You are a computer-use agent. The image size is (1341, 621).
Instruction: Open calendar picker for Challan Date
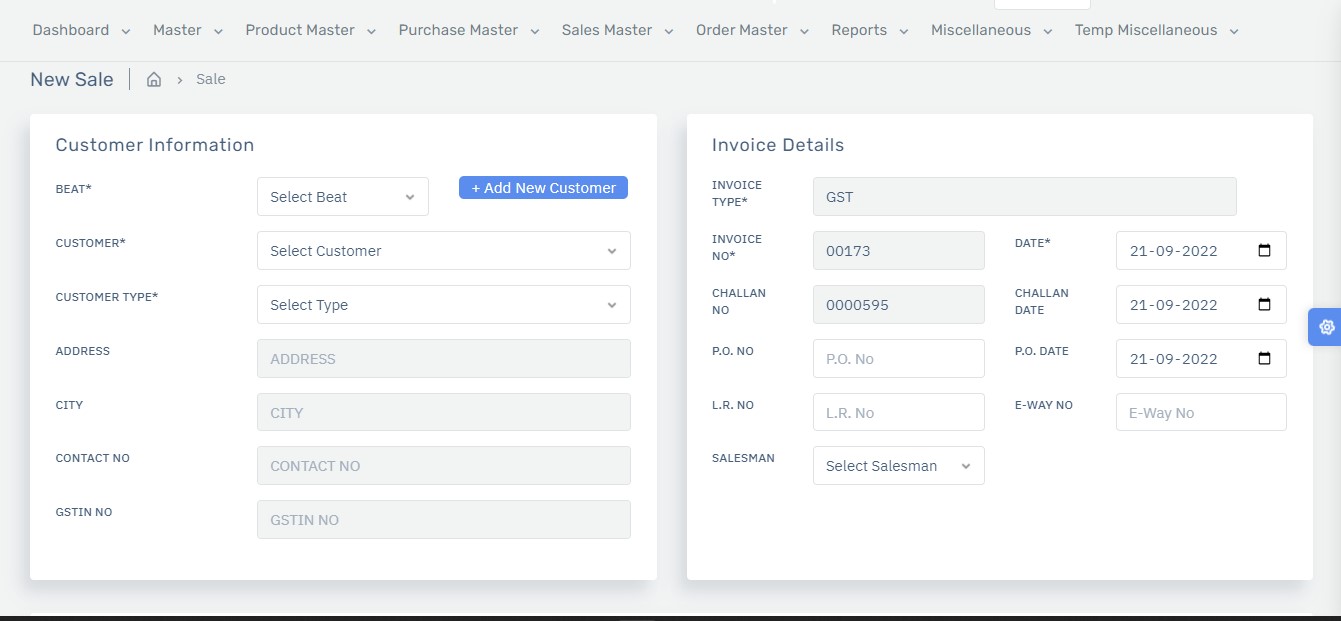tap(1264, 305)
